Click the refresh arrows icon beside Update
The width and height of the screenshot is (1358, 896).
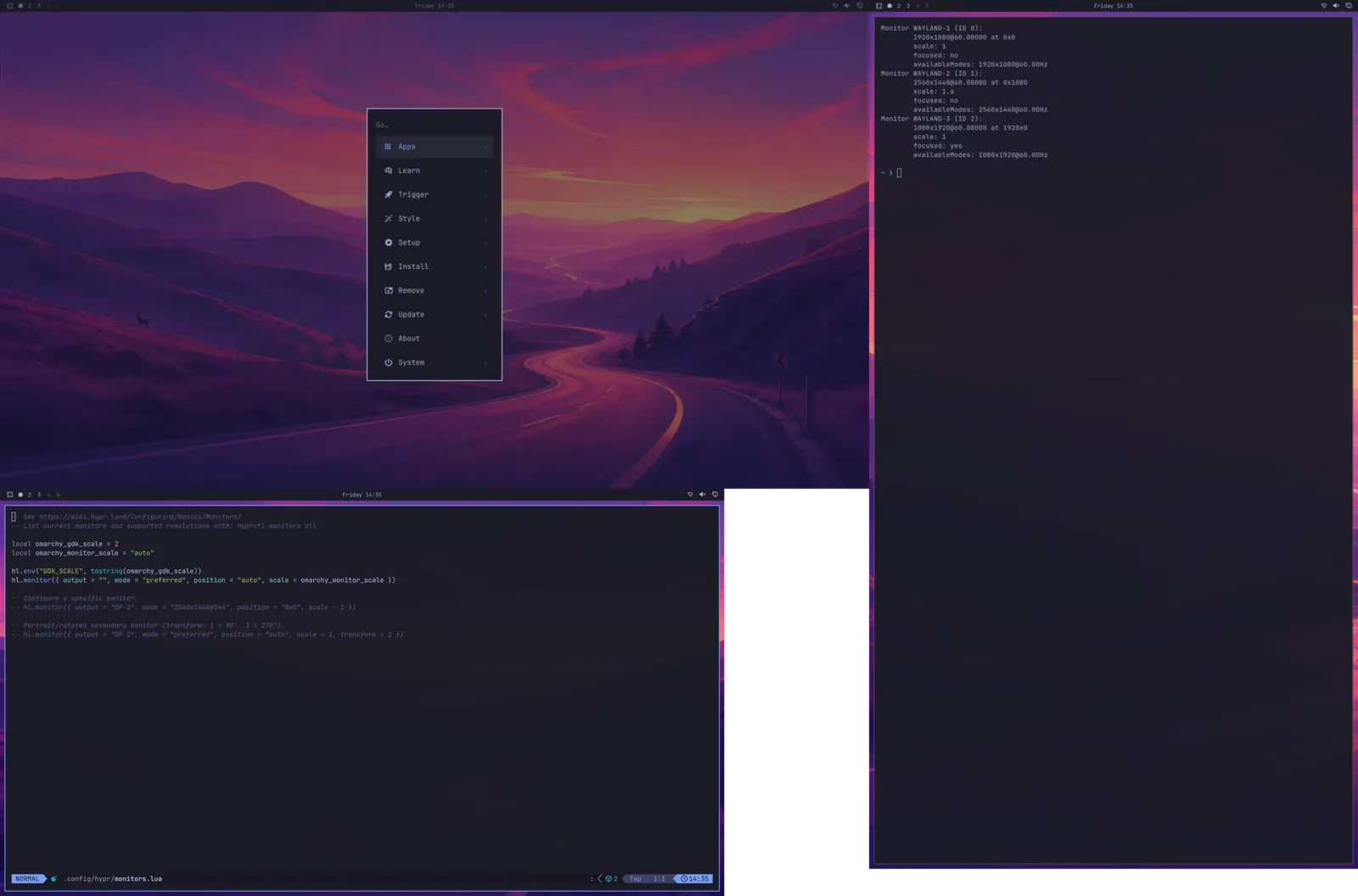[x=388, y=314]
